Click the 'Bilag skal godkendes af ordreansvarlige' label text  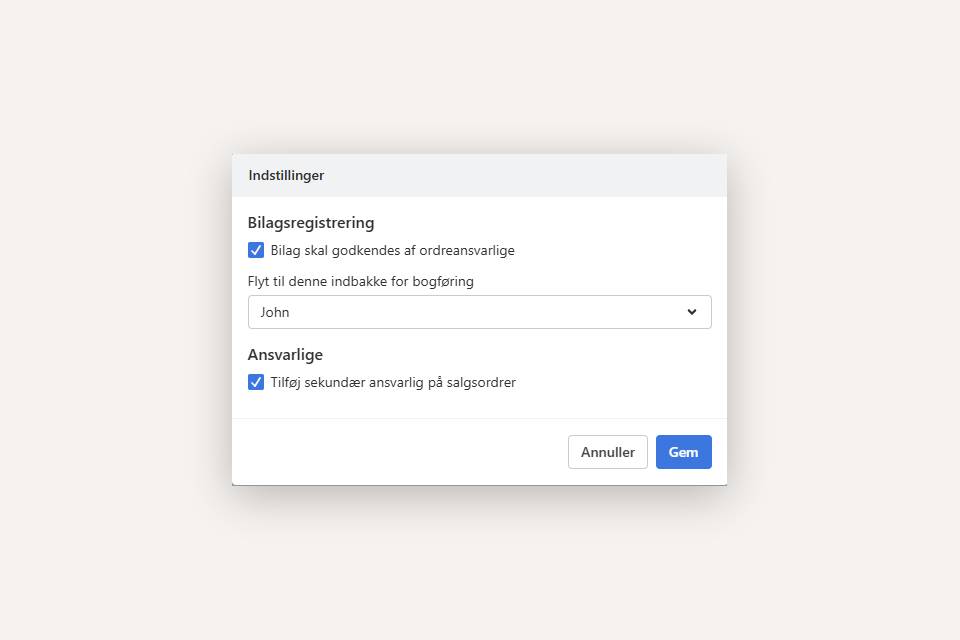(392, 250)
